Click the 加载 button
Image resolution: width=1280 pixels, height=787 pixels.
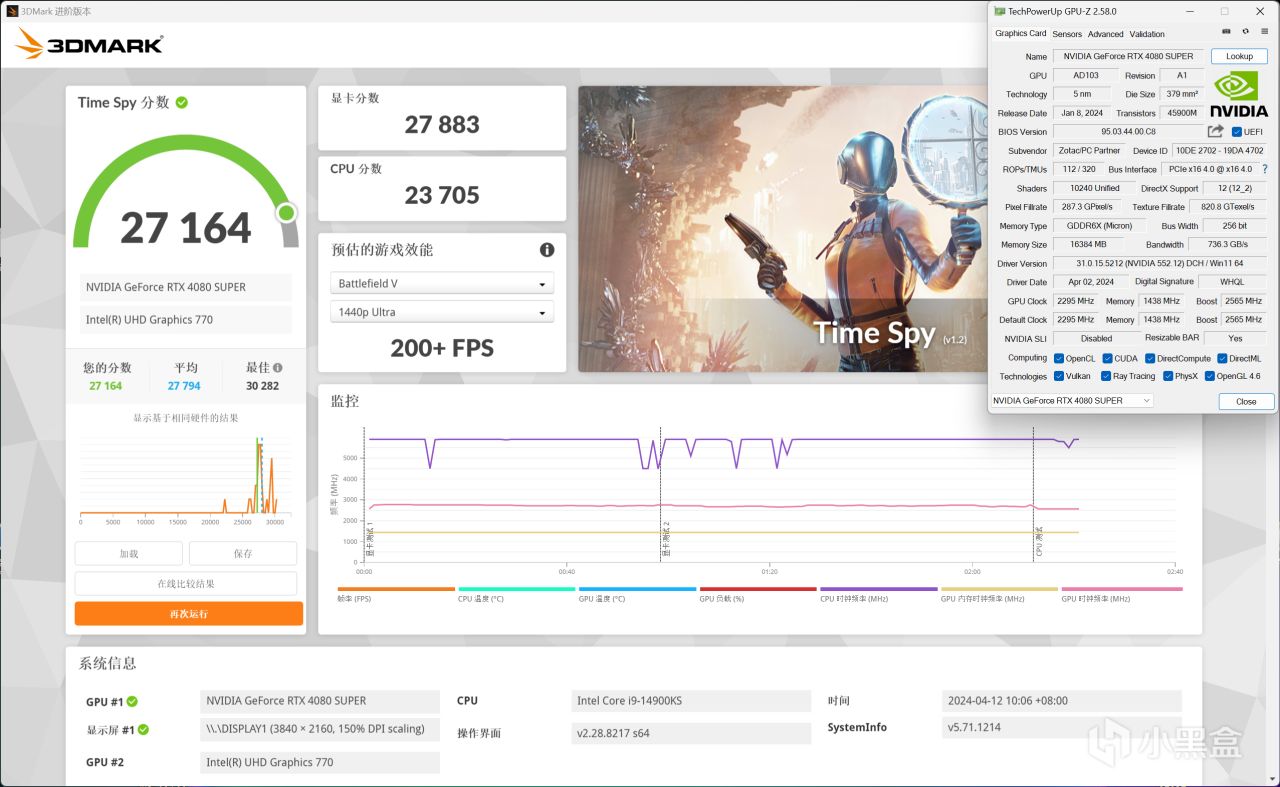coord(129,554)
